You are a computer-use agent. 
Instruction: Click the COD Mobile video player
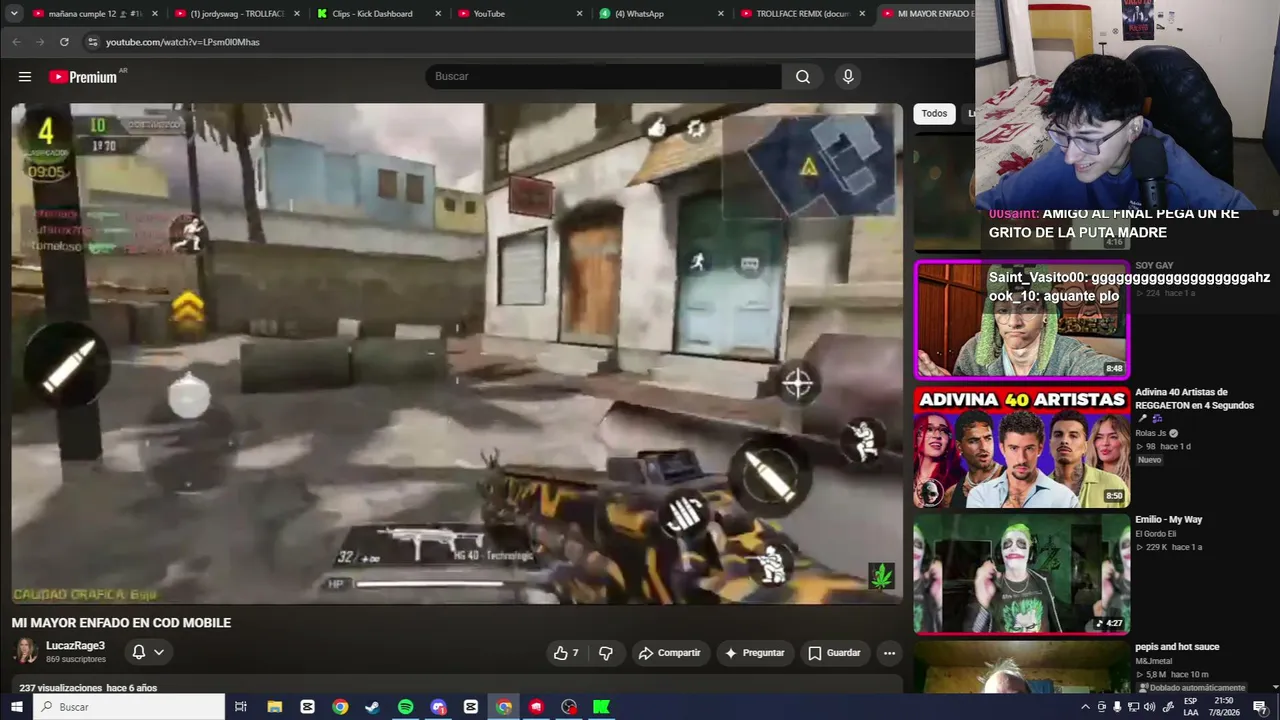457,353
